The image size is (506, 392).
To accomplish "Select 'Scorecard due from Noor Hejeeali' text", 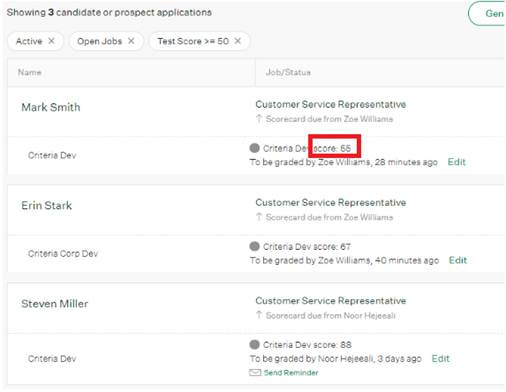I will click(x=331, y=315).
